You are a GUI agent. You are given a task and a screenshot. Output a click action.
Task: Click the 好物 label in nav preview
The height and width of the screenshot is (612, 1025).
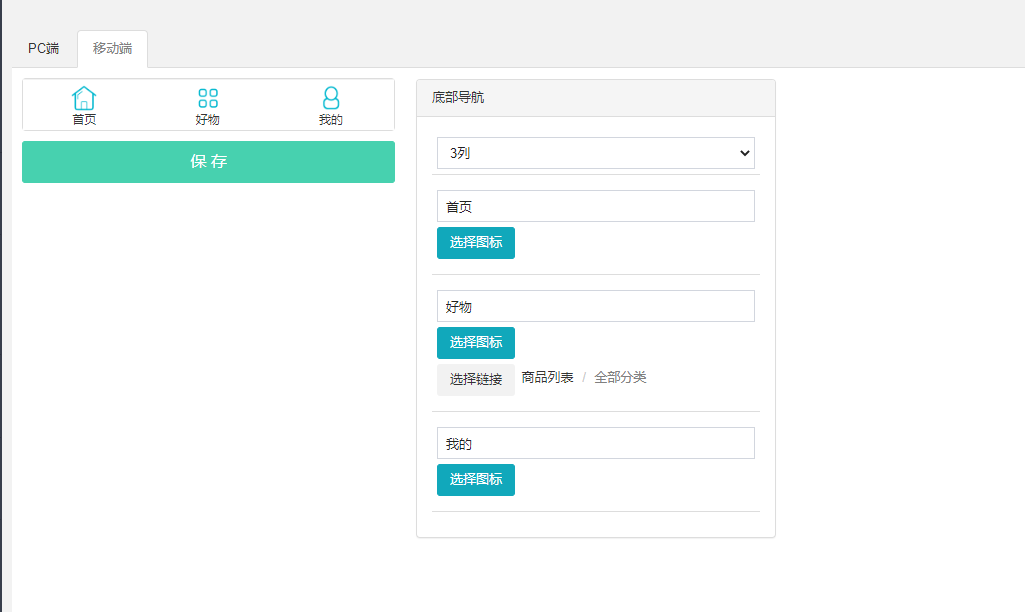207,120
